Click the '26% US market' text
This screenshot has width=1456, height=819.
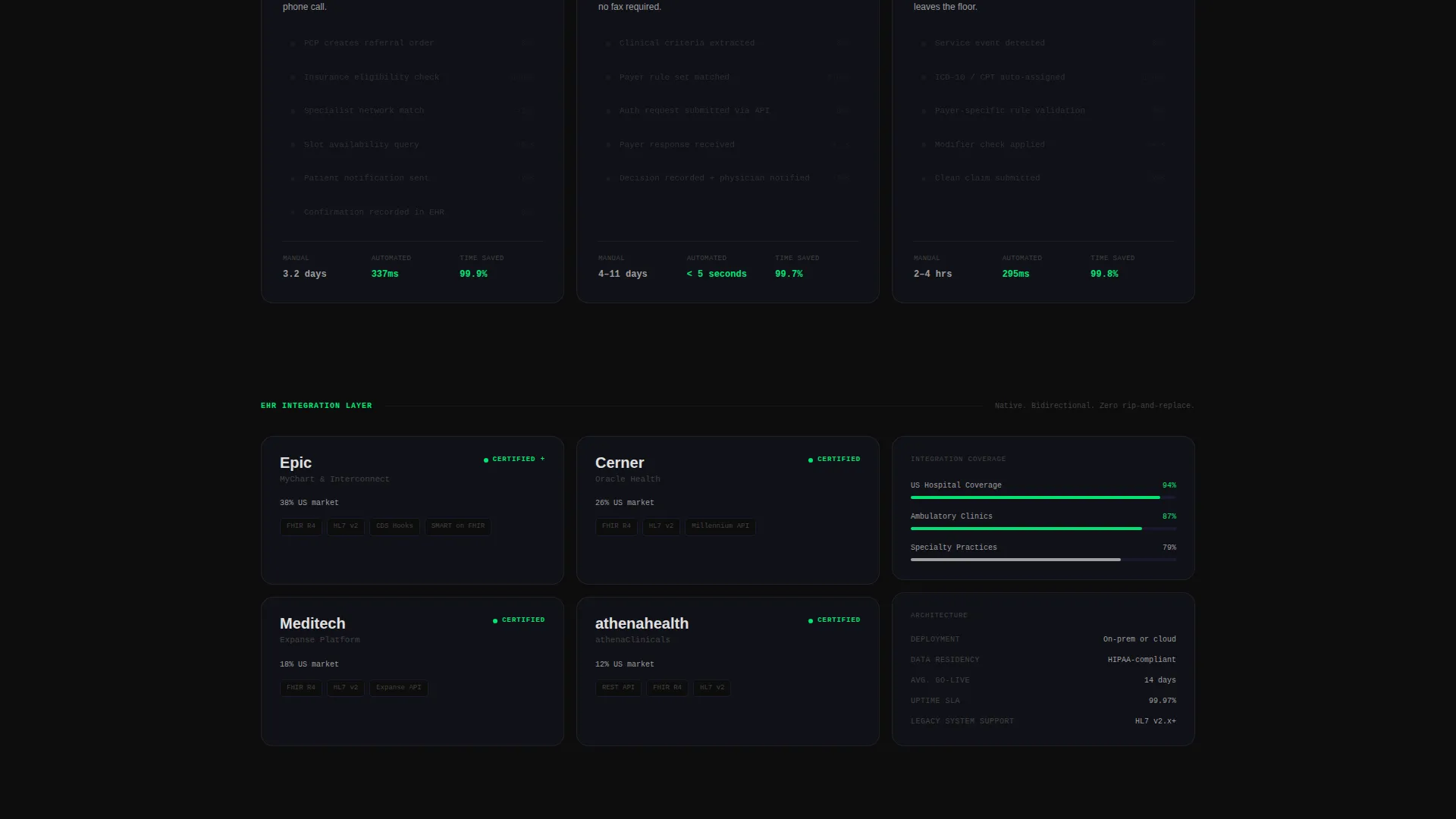(x=625, y=503)
